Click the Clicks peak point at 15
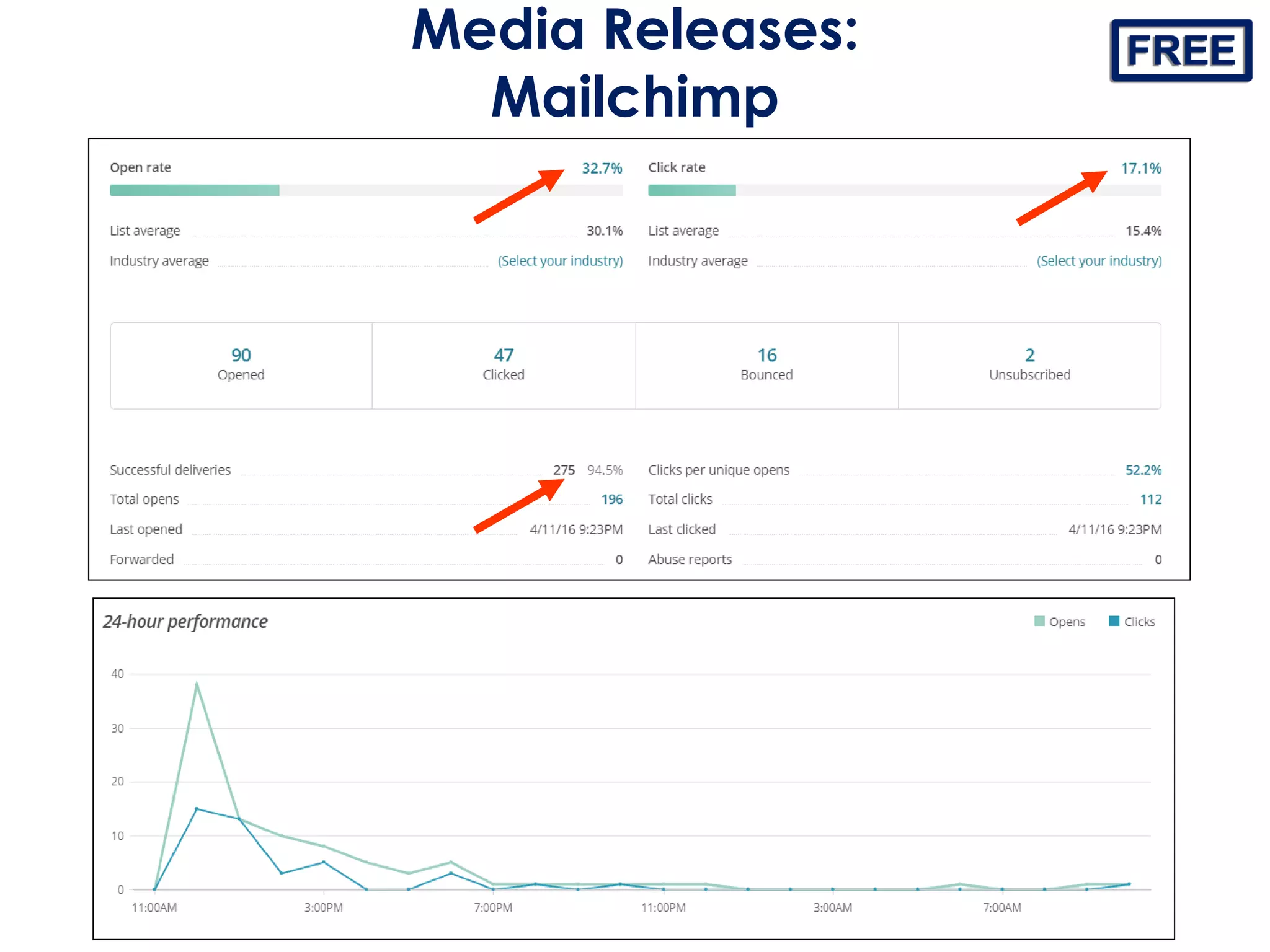This screenshot has width=1270, height=952. pyautogui.click(x=197, y=809)
